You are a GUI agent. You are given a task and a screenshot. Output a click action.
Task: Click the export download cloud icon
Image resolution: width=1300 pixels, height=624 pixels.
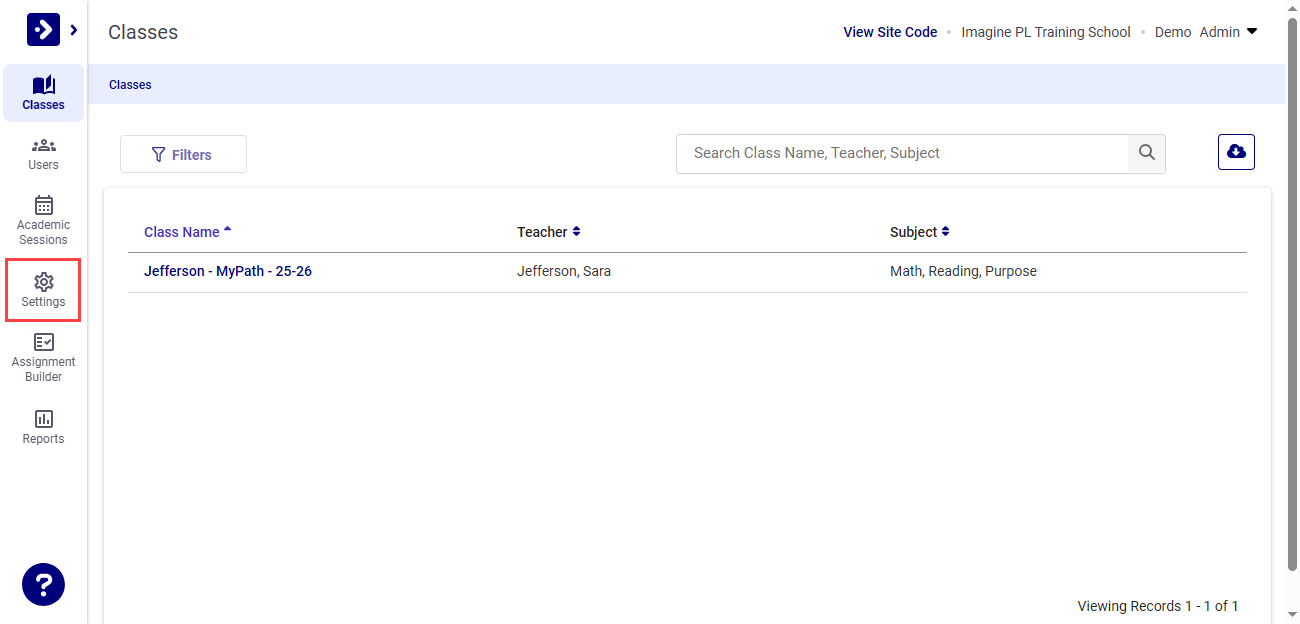pos(1236,151)
